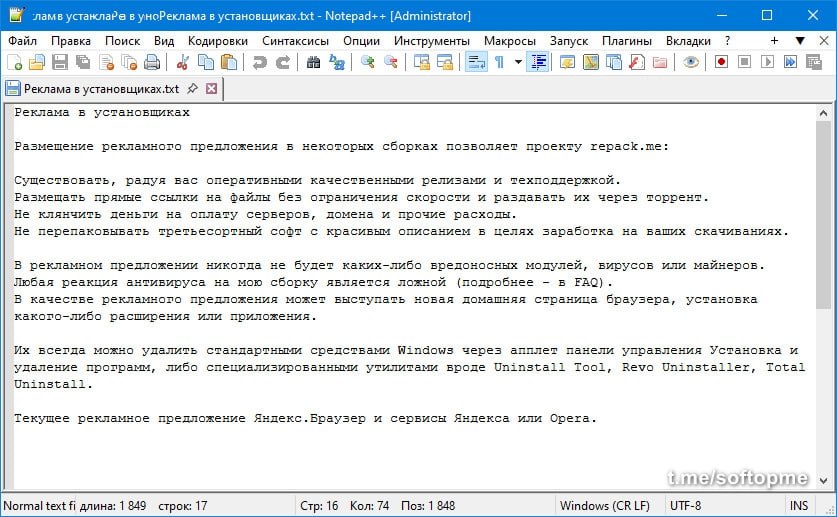Save the recorded macro icon
Screen dimensions: 837x517
(814, 62)
